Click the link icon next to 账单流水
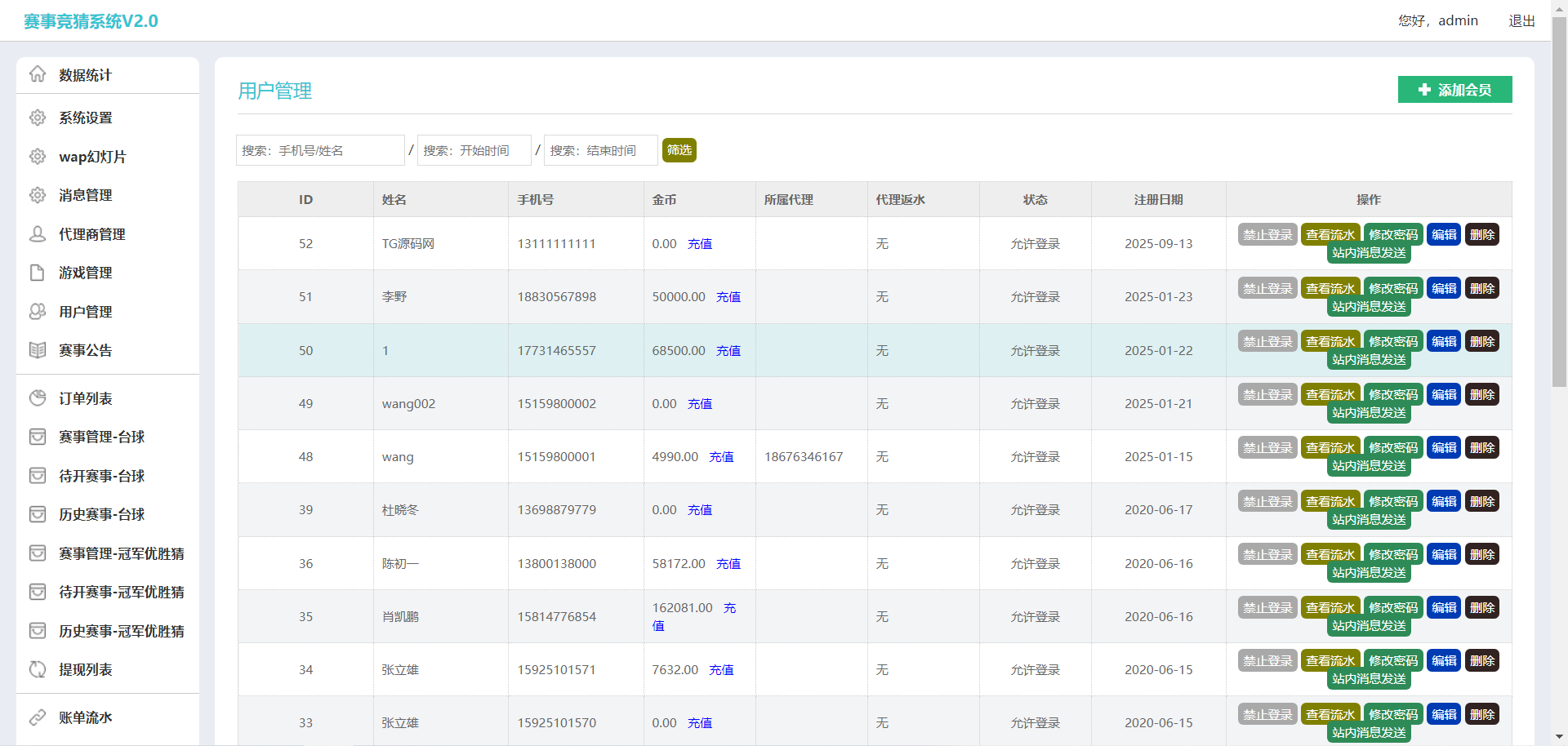 pyautogui.click(x=38, y=717)
